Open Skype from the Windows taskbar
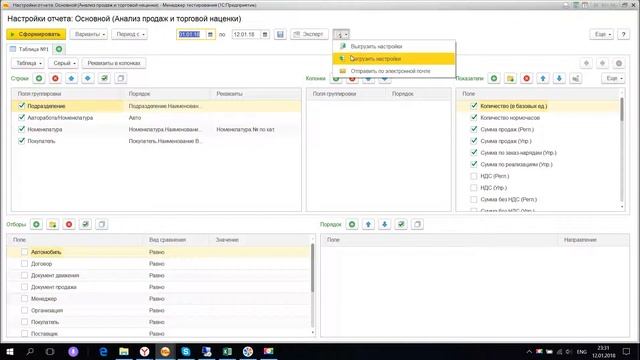This screenshot has width=640, height=360. (x=186, y=351)
